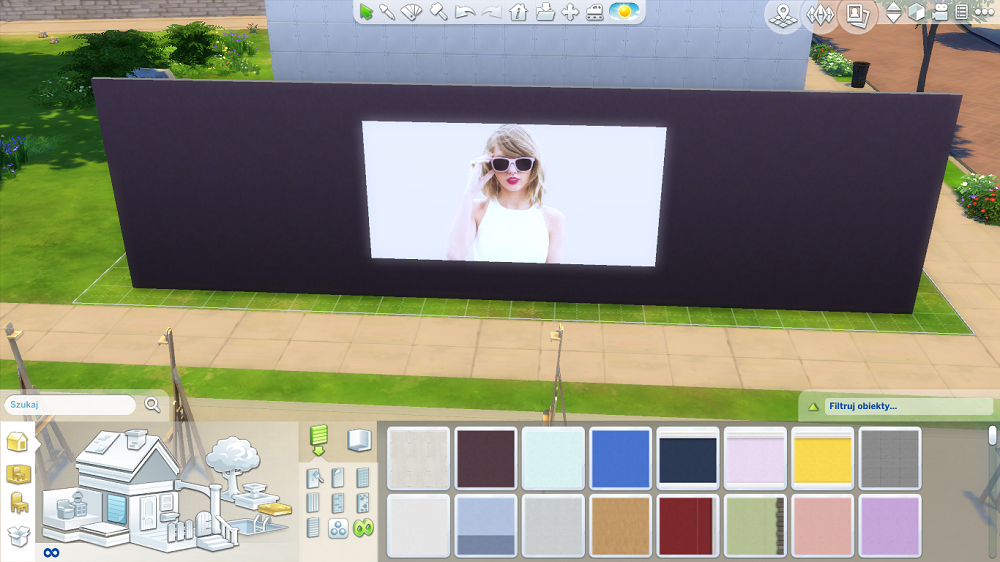This screenshot has width=1000, height=562.
Task: Select the sledgehammer demolish tool
Action: coord(438,12)
